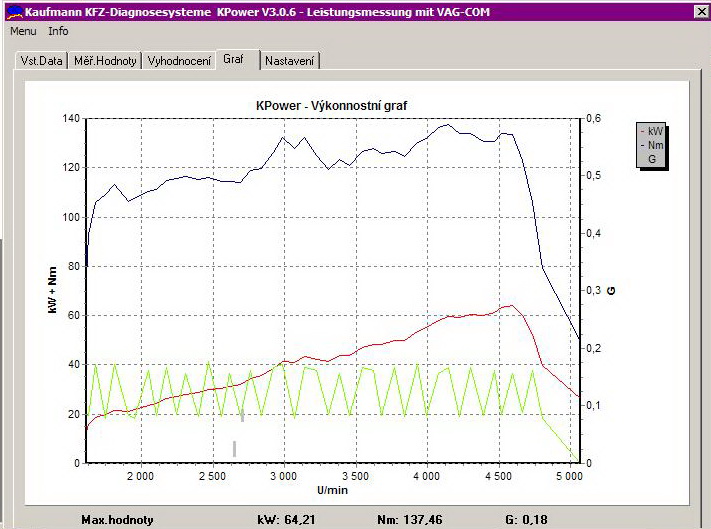Viewport: 711px width, 529px height.
Task: Open the Vyhodnocení tab
Action: coord(179,61)
